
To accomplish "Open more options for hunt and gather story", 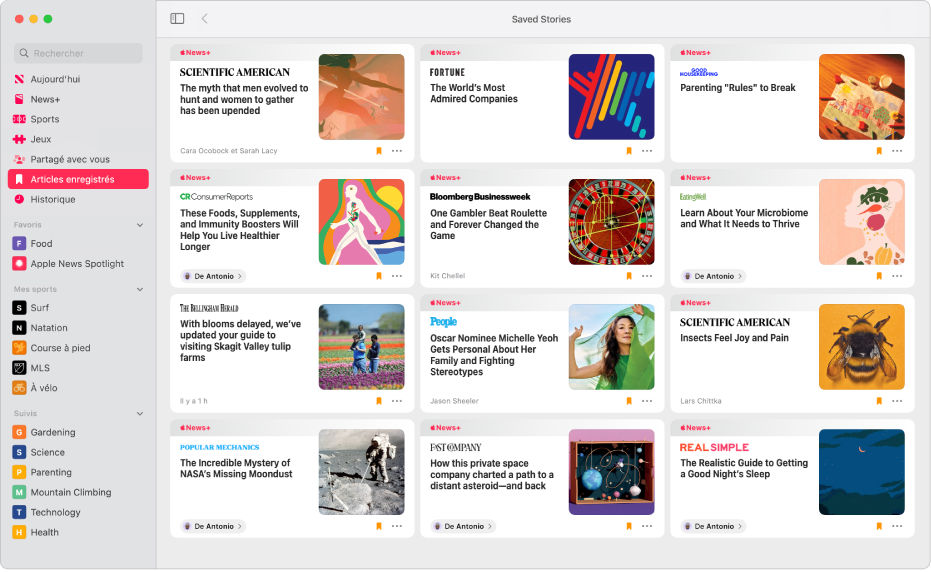I will point(397,151).
